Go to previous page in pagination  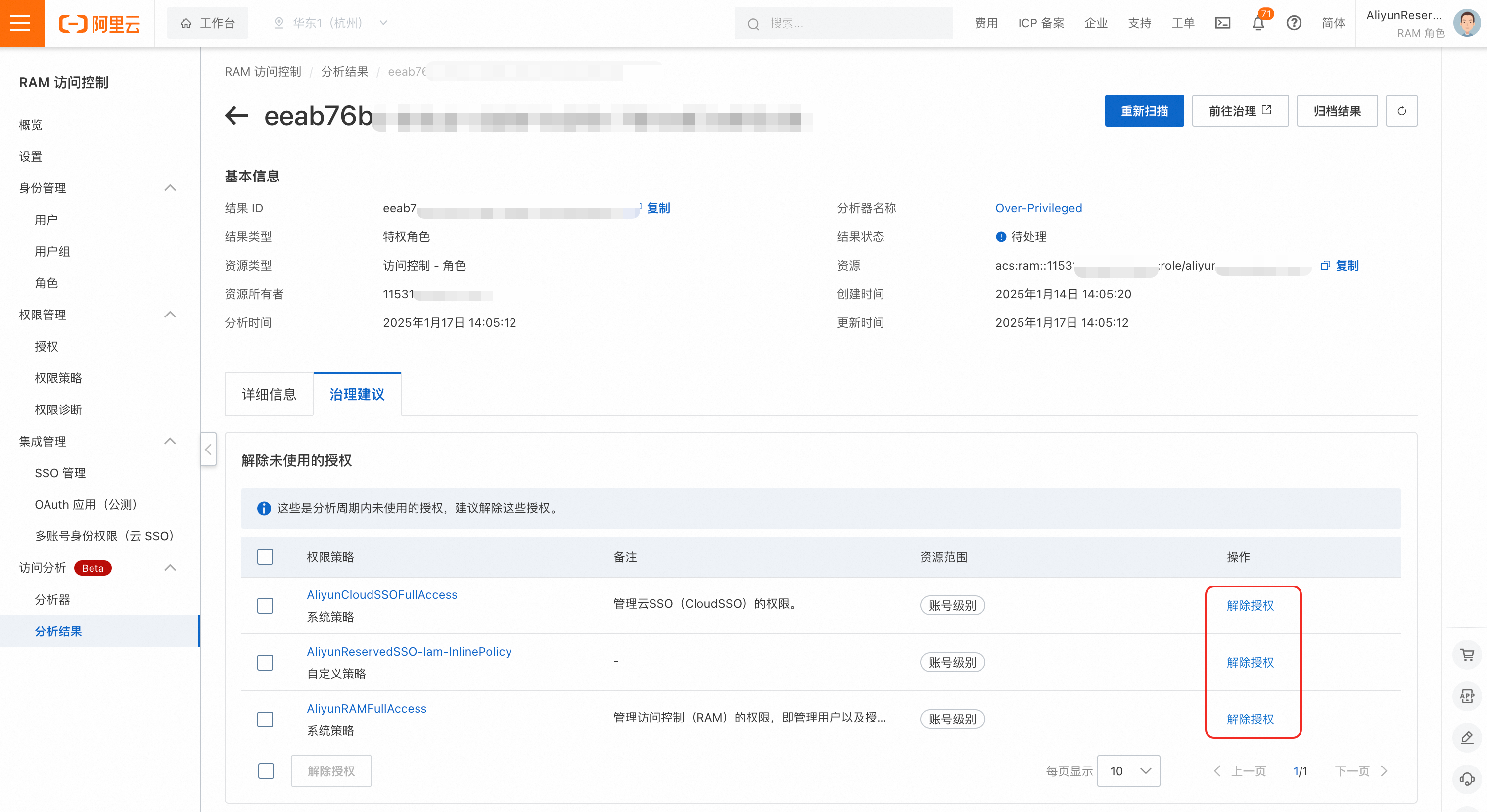point(1240,771)
